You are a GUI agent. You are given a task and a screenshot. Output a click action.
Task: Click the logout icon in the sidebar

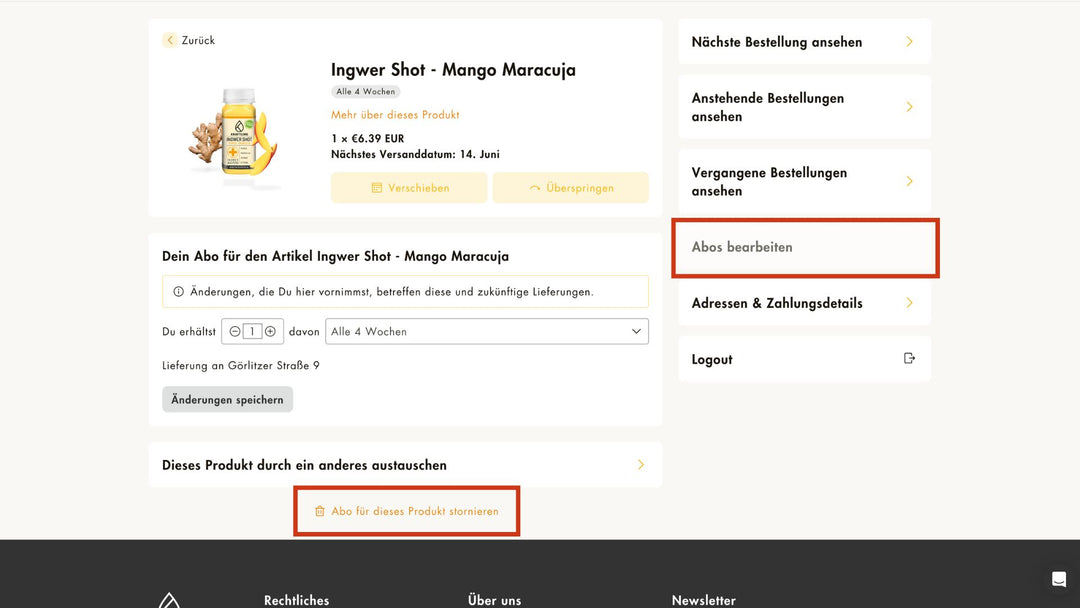[909, 359]
